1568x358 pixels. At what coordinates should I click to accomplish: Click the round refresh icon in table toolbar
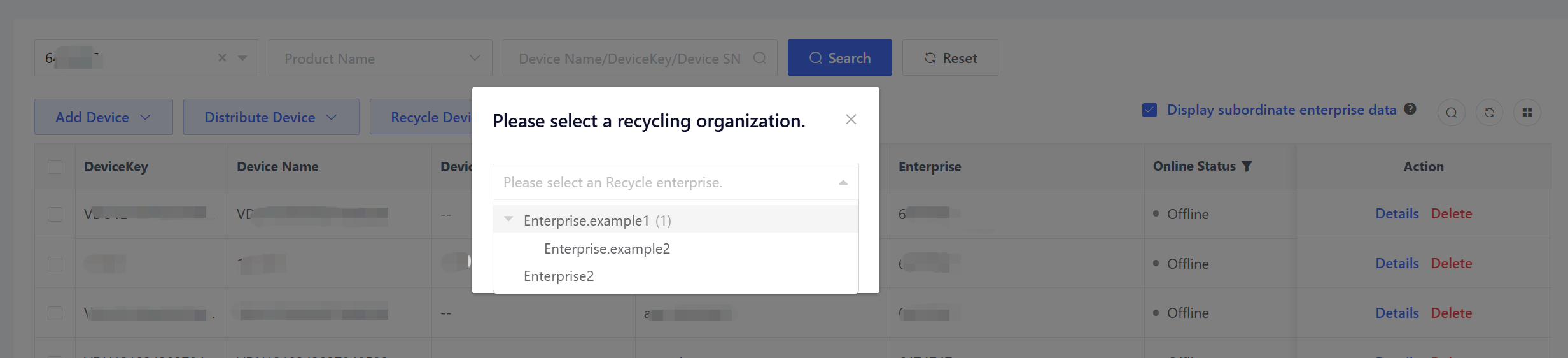1489,113
